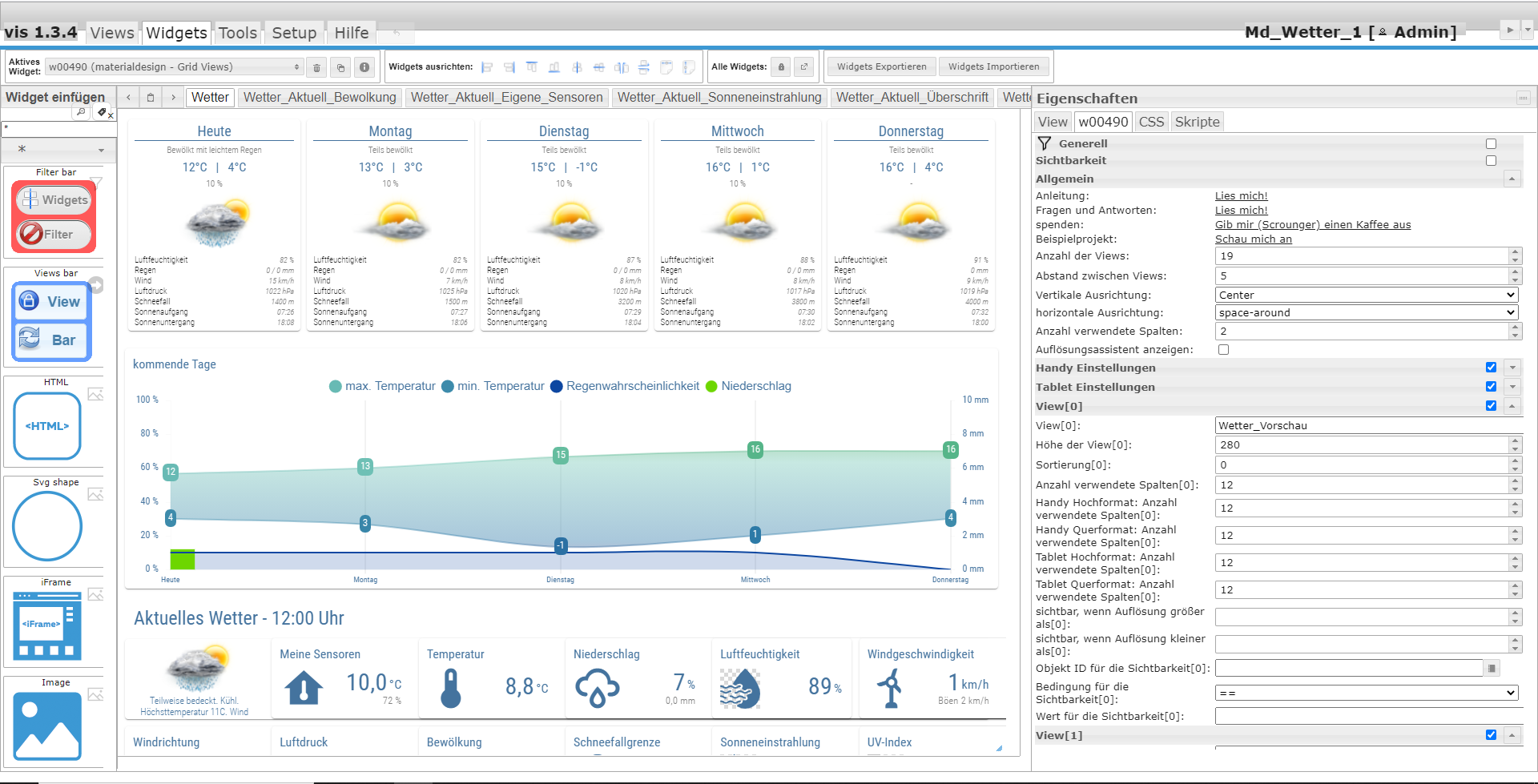Viewport: 1538px width, 784px height.
Task: Click the Skripte tab
Action: pos(1197,122)
